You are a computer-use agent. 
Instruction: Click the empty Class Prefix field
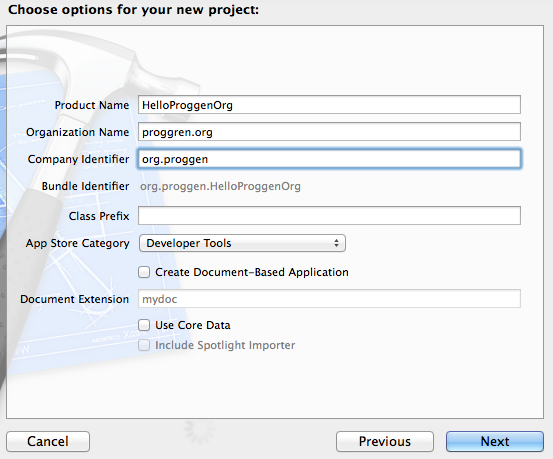[329, 216]
